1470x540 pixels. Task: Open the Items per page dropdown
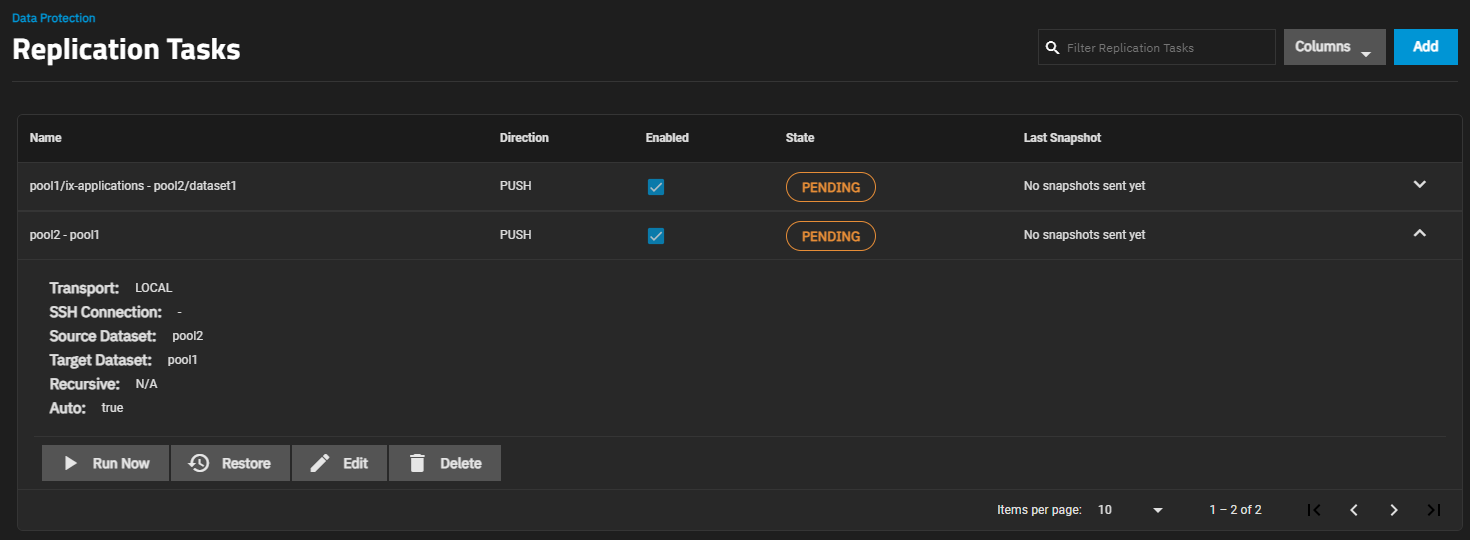pyautogui.click(x=1130, y=510)
